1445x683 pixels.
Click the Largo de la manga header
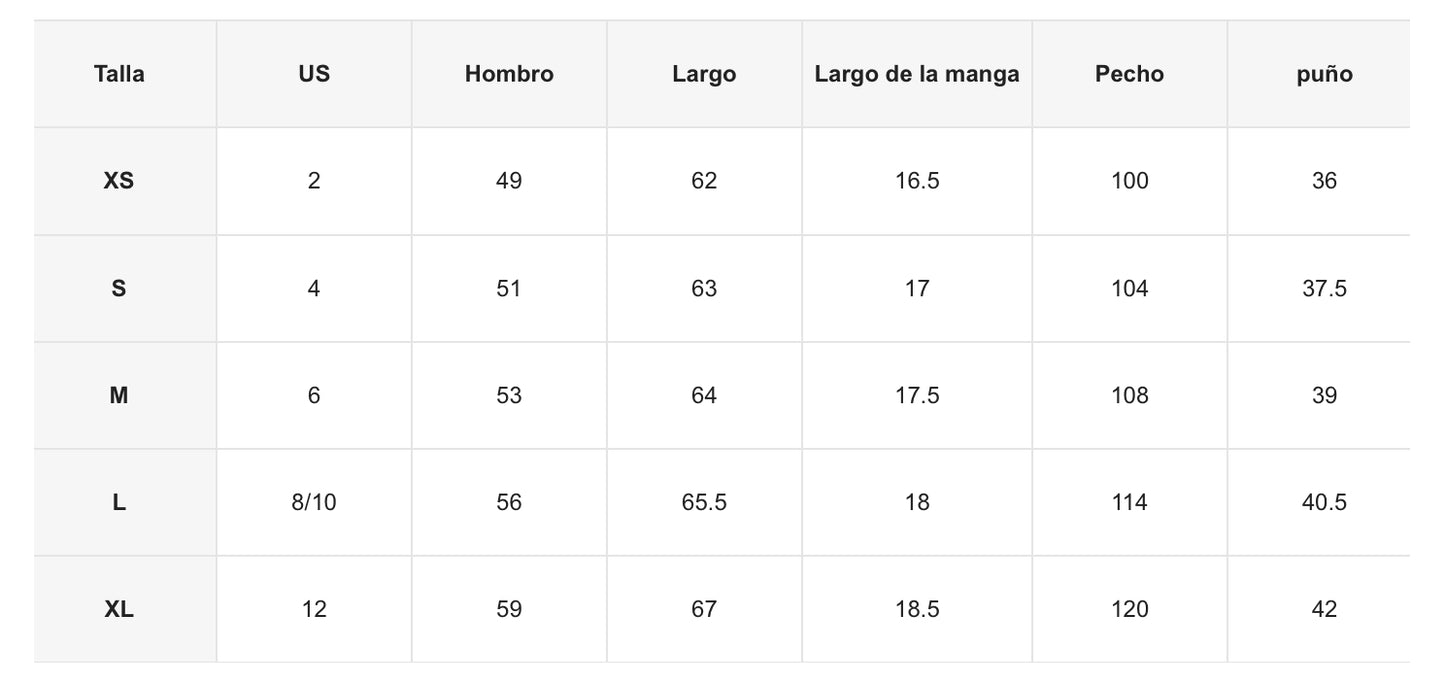917,74
